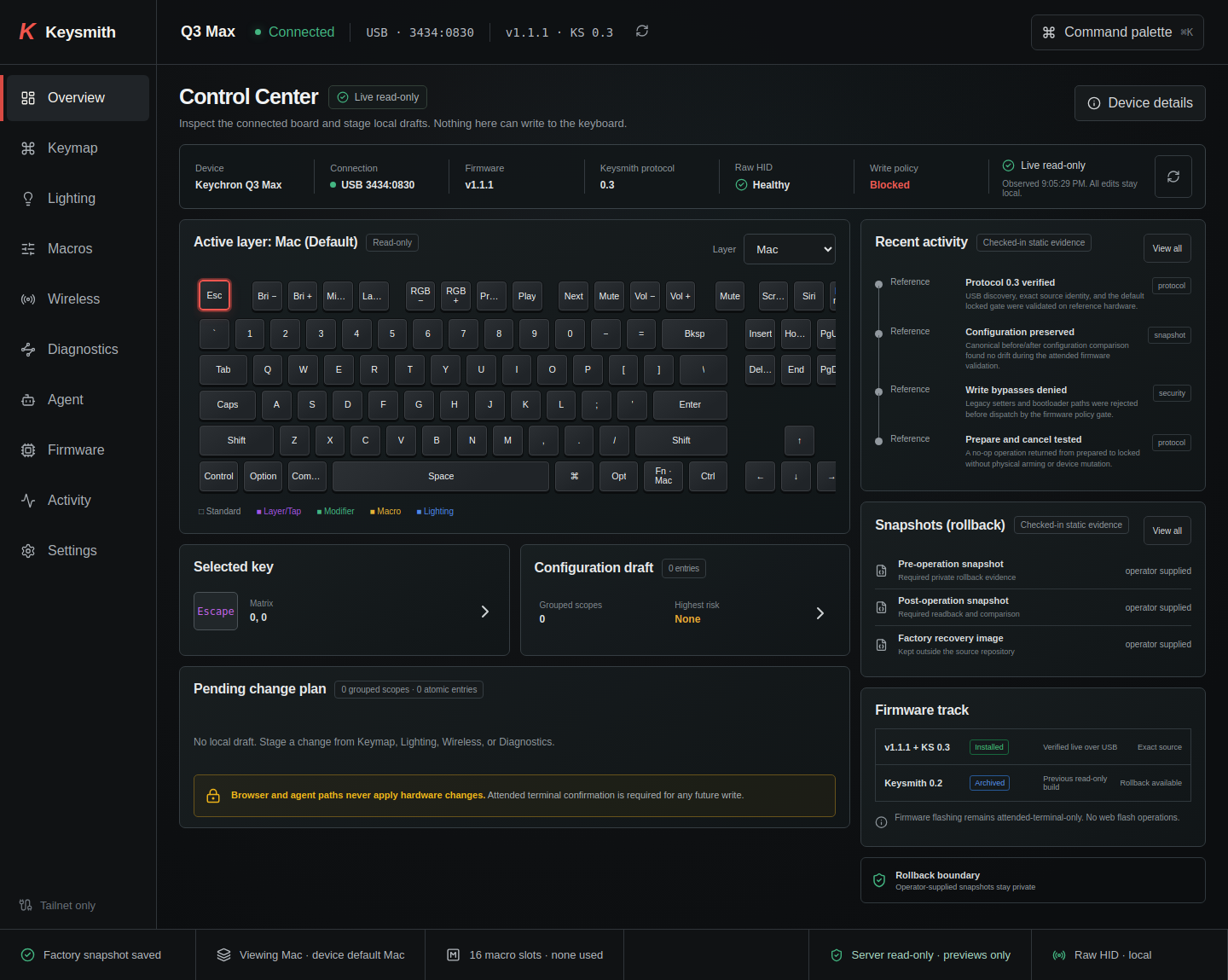Image resolution: width=1228 pixels, height=980 pixels.
Task: Open Diagnostics through its sidebar icon
Action: pyautogui.click(x=28, y=350)
